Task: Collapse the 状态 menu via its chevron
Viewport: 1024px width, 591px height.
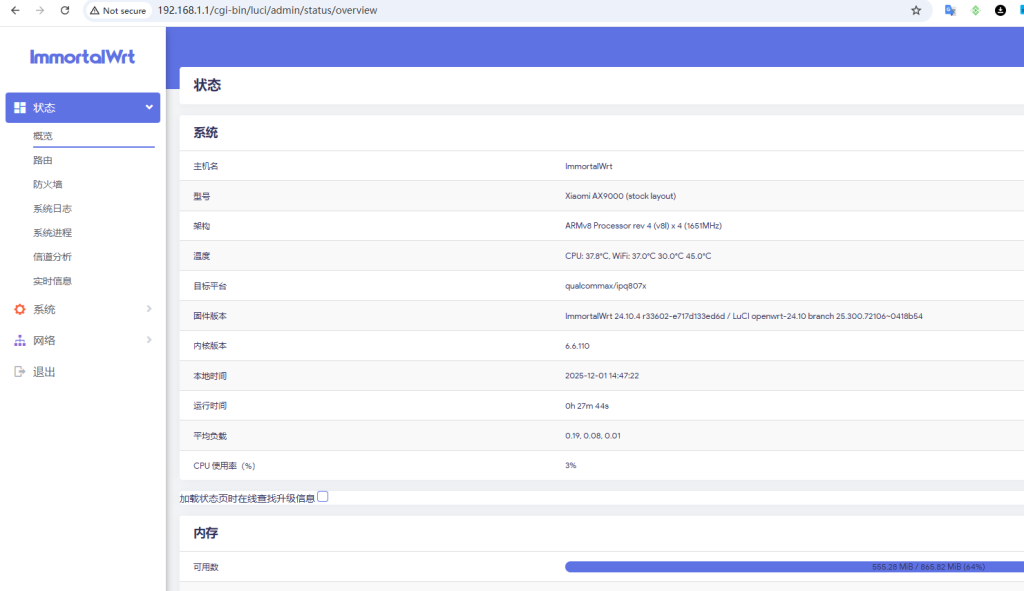Action: point(148,107)
